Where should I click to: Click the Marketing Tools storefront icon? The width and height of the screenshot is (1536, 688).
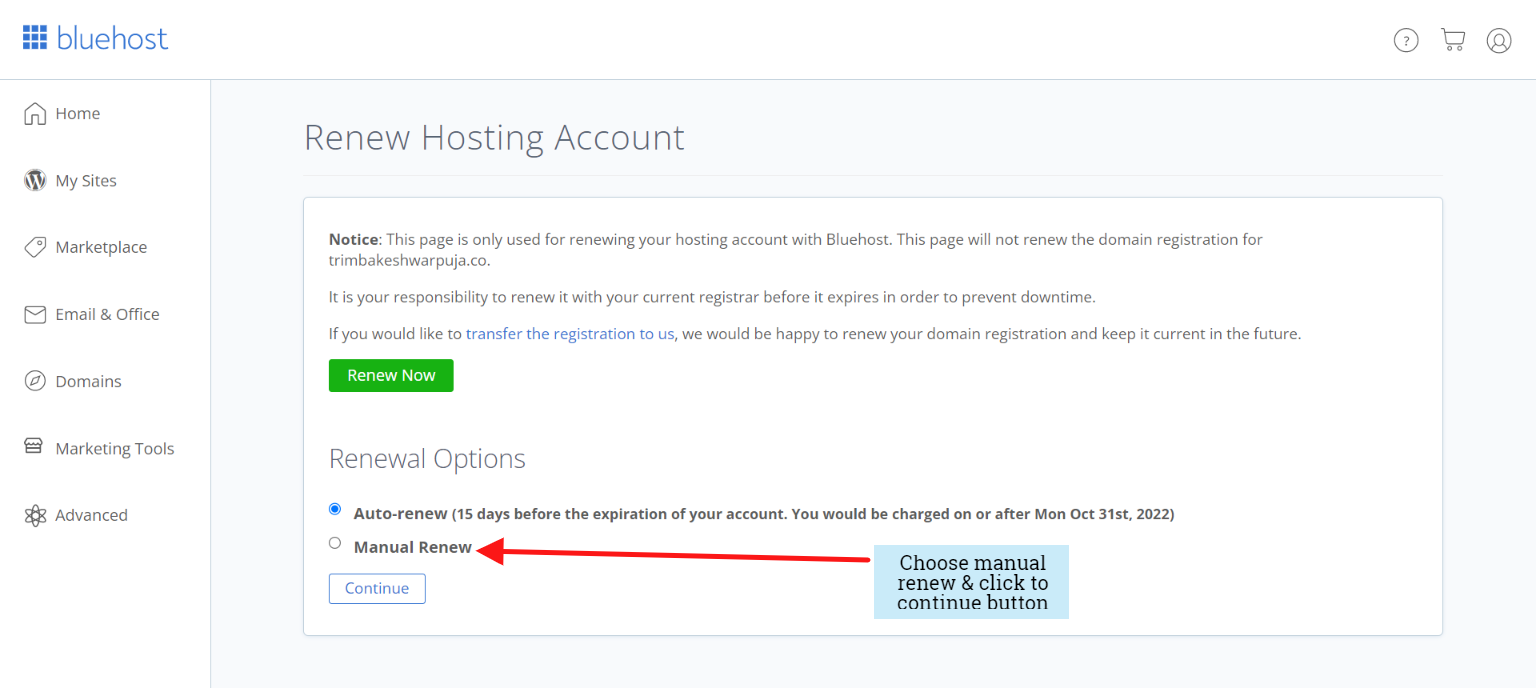pos(34,447)
